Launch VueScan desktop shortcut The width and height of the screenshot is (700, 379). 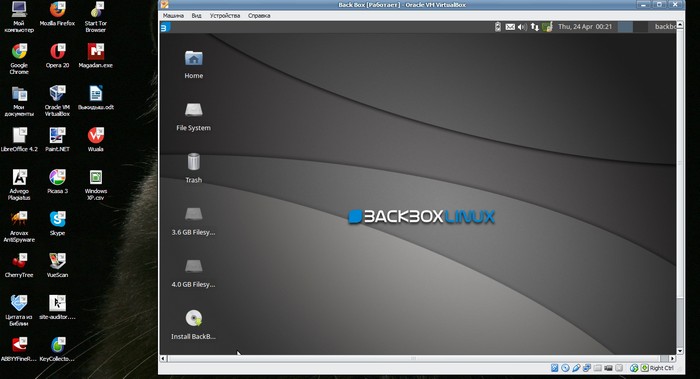tap(57, 265)
